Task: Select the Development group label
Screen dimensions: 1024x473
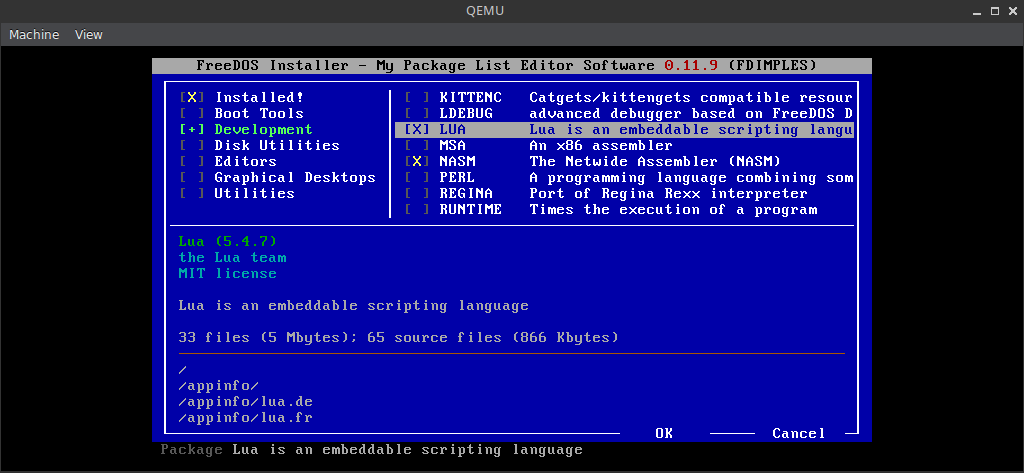Action: pyautogui.click(x=264, y=129)
